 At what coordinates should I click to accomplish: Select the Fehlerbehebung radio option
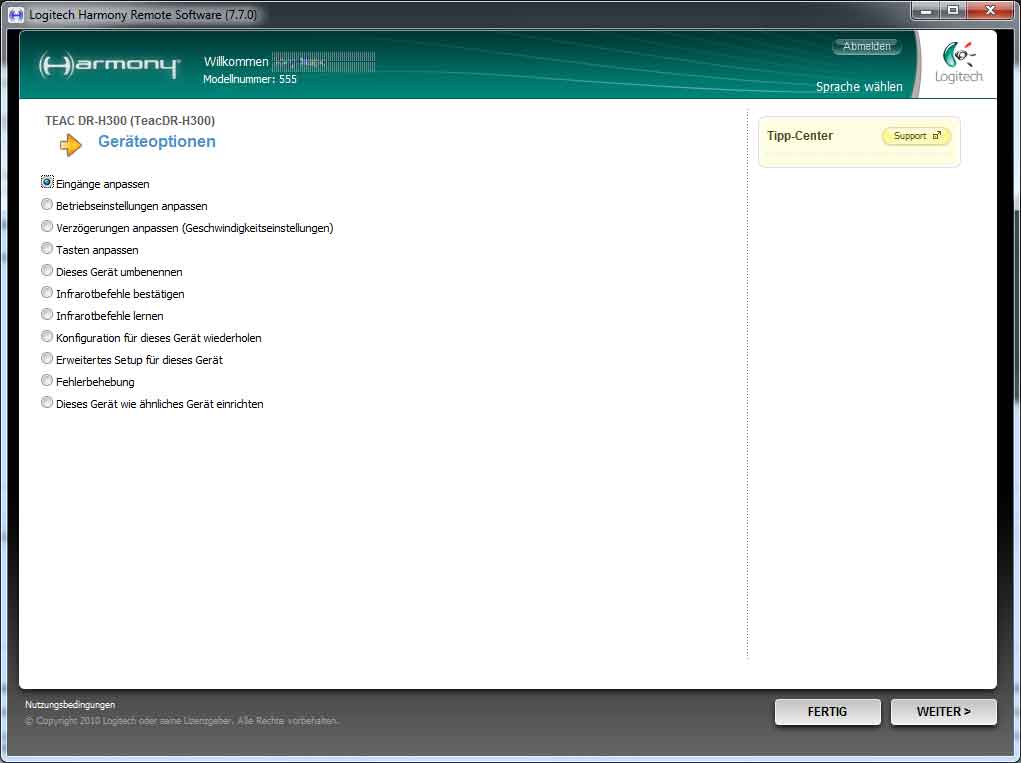click(x=47, y=381)
